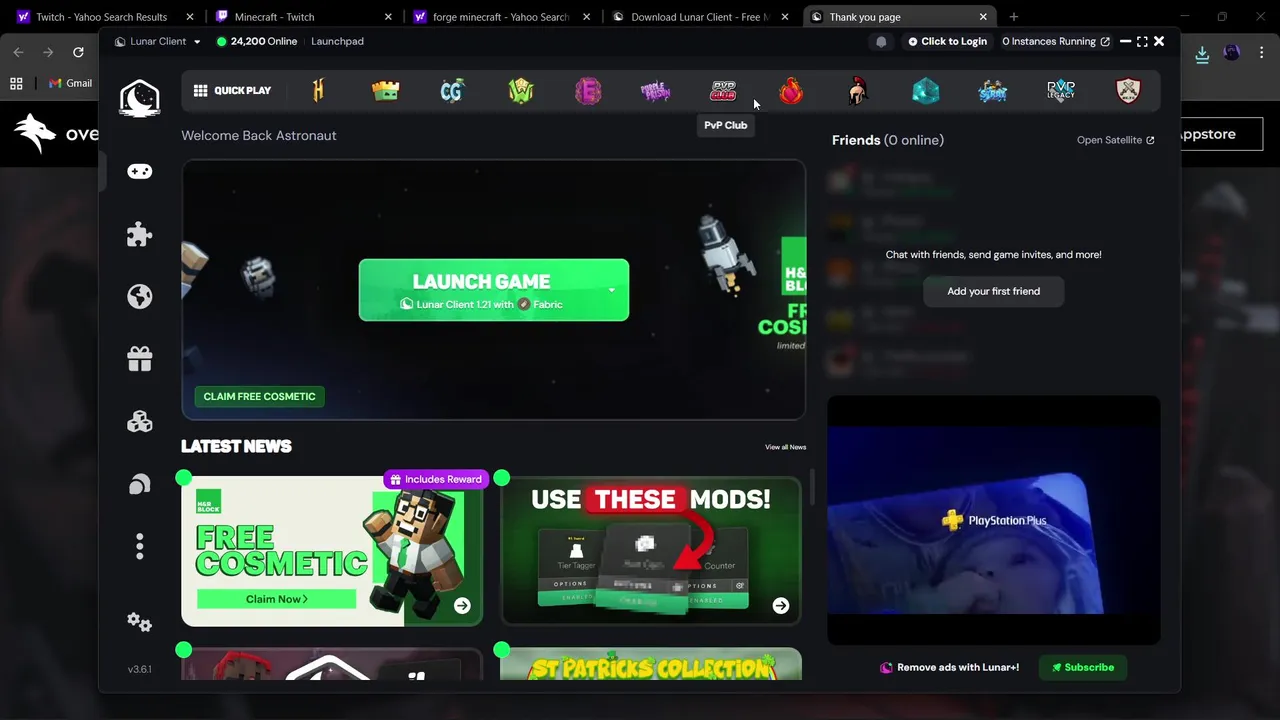Click the Subscribe button
Screen dimensions: 1280x720
pos(1083,667)
